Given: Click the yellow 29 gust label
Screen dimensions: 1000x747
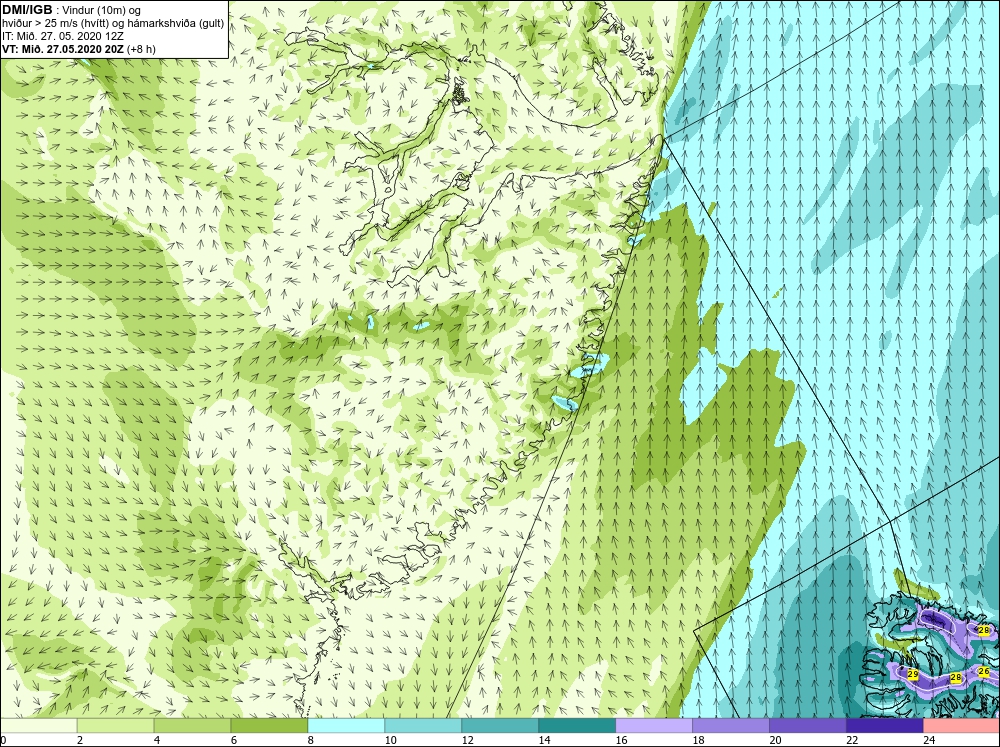Looking at the screenshot, I should coord(913,674).
